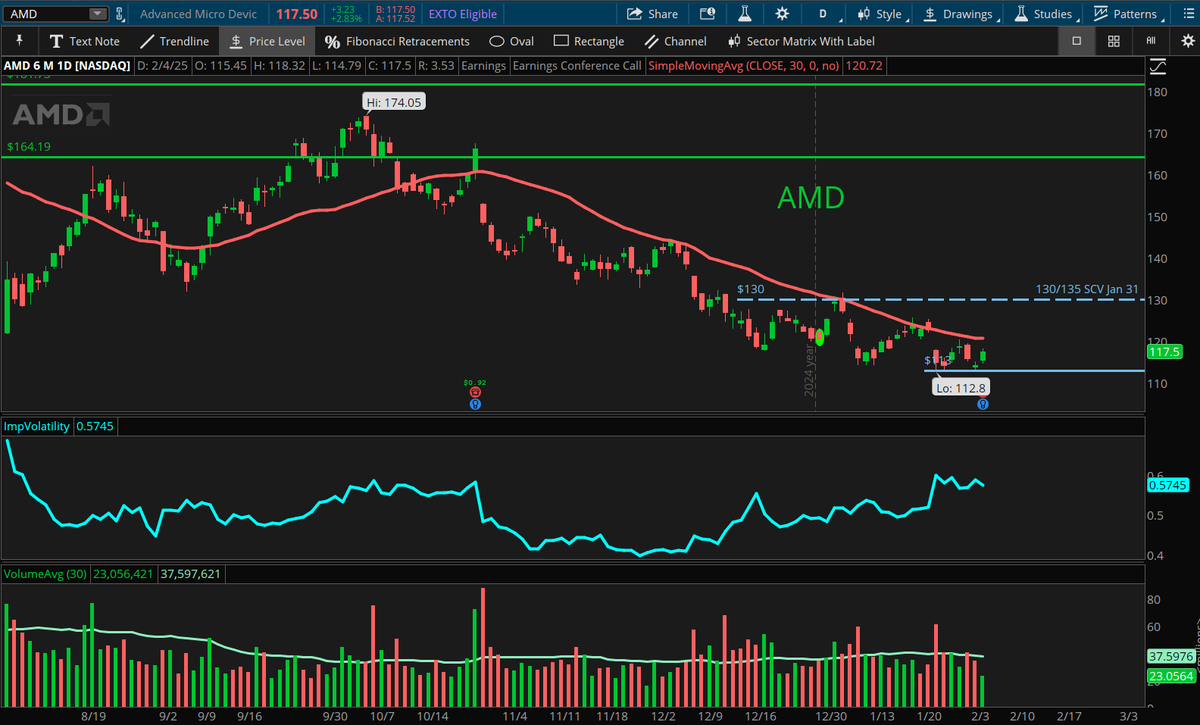Click the Earnings study label

click(482, 66)
